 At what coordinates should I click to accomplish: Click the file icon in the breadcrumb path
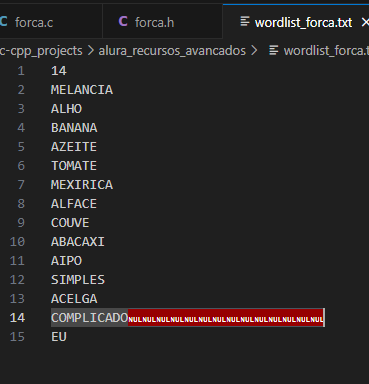pos(274,51)
